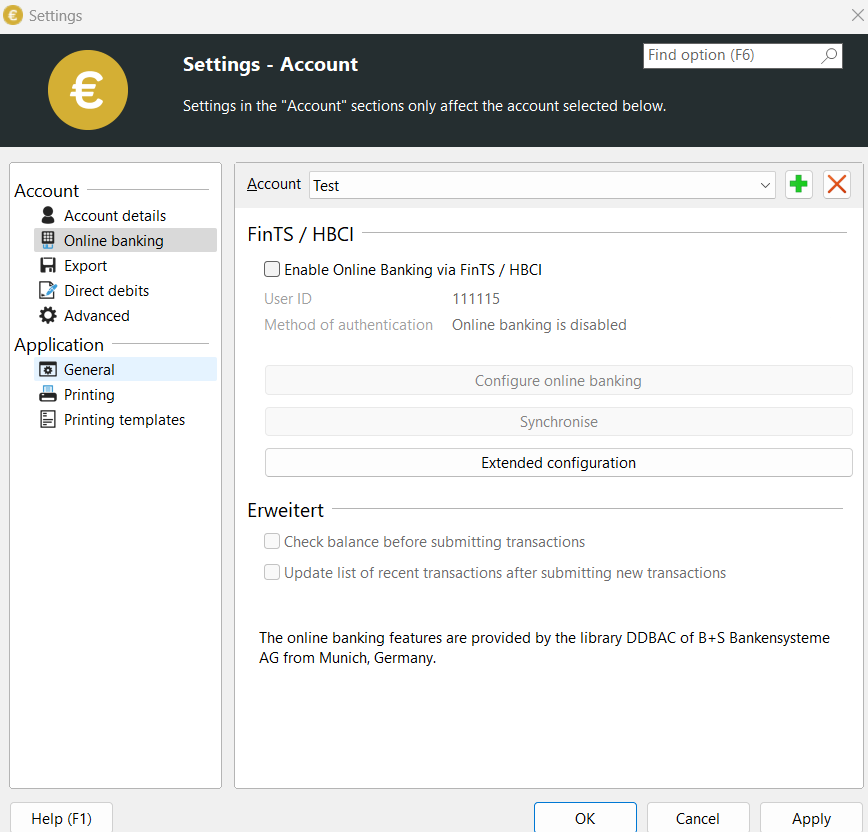Click the 'FinTS / HBCI' section heading
868x832 pixels.
301,234
